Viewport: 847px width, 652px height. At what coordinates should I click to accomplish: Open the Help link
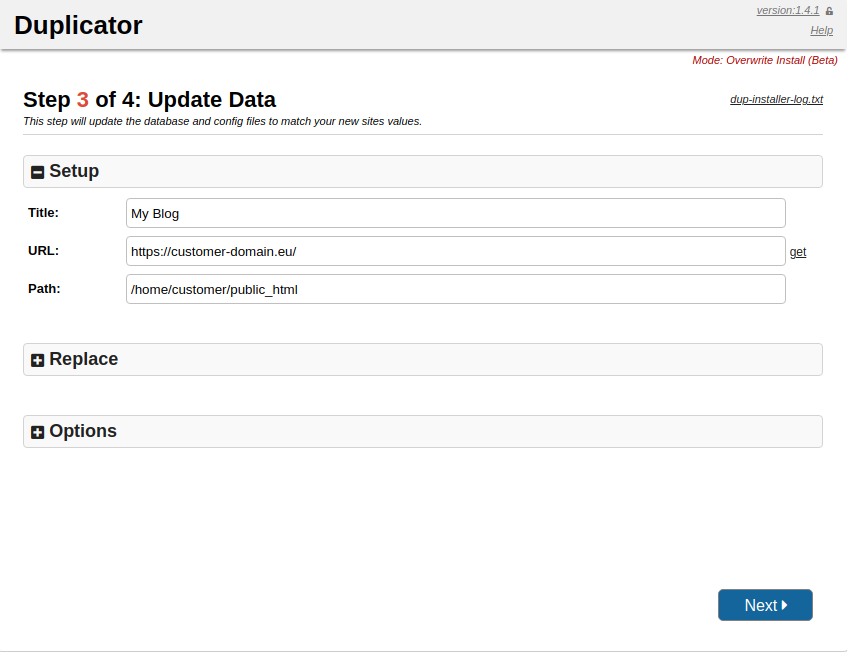pyautogui.click(x=821, y=30)
